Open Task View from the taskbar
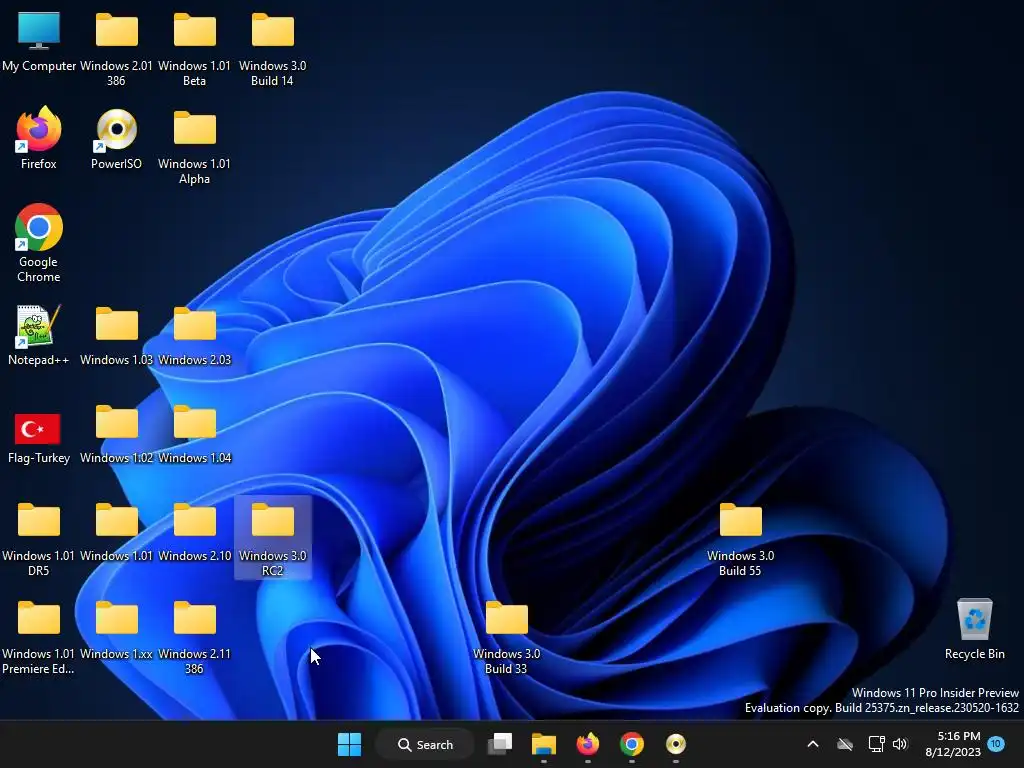The image size is (1024, 768). pos(500,744)
